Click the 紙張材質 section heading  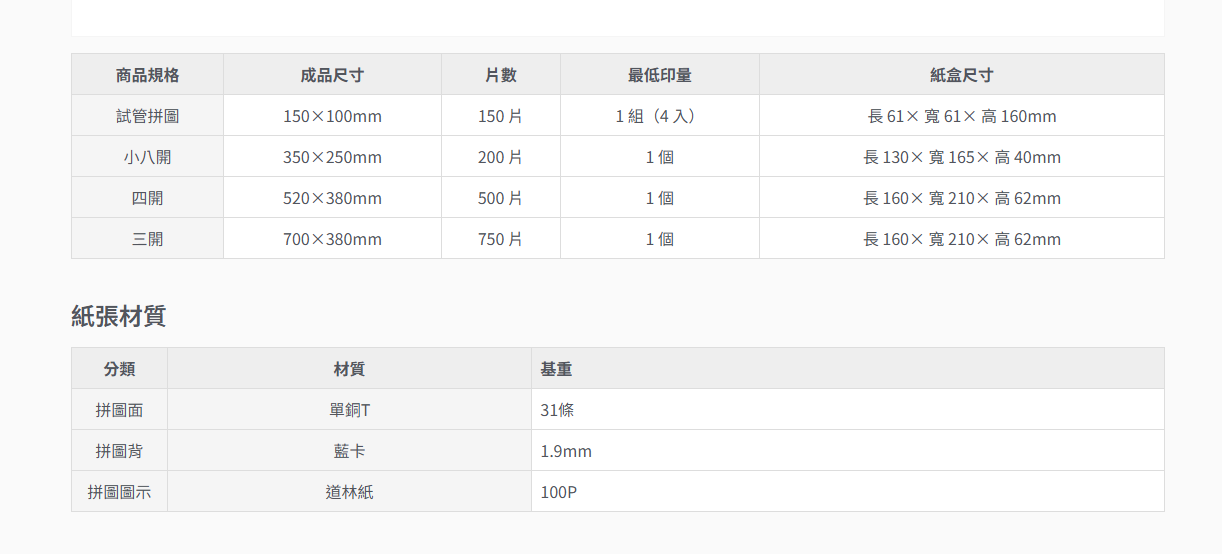(118, 316)
